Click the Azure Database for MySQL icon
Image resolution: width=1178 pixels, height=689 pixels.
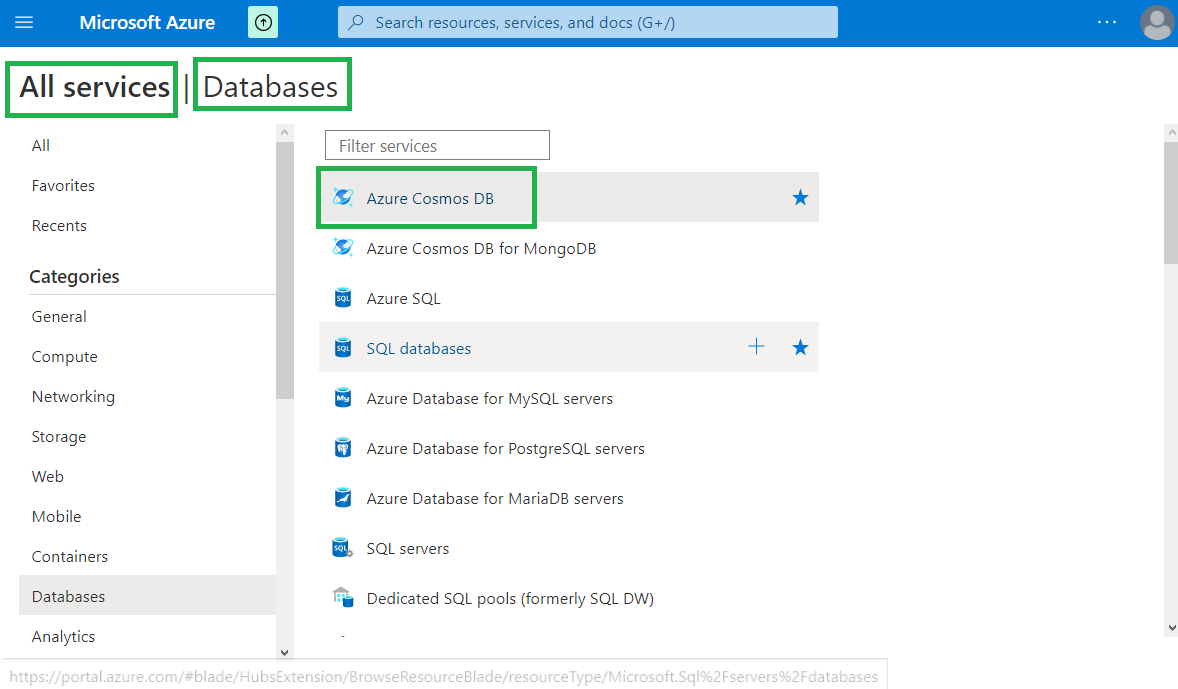pyautogui.click(x=343, y=397)
